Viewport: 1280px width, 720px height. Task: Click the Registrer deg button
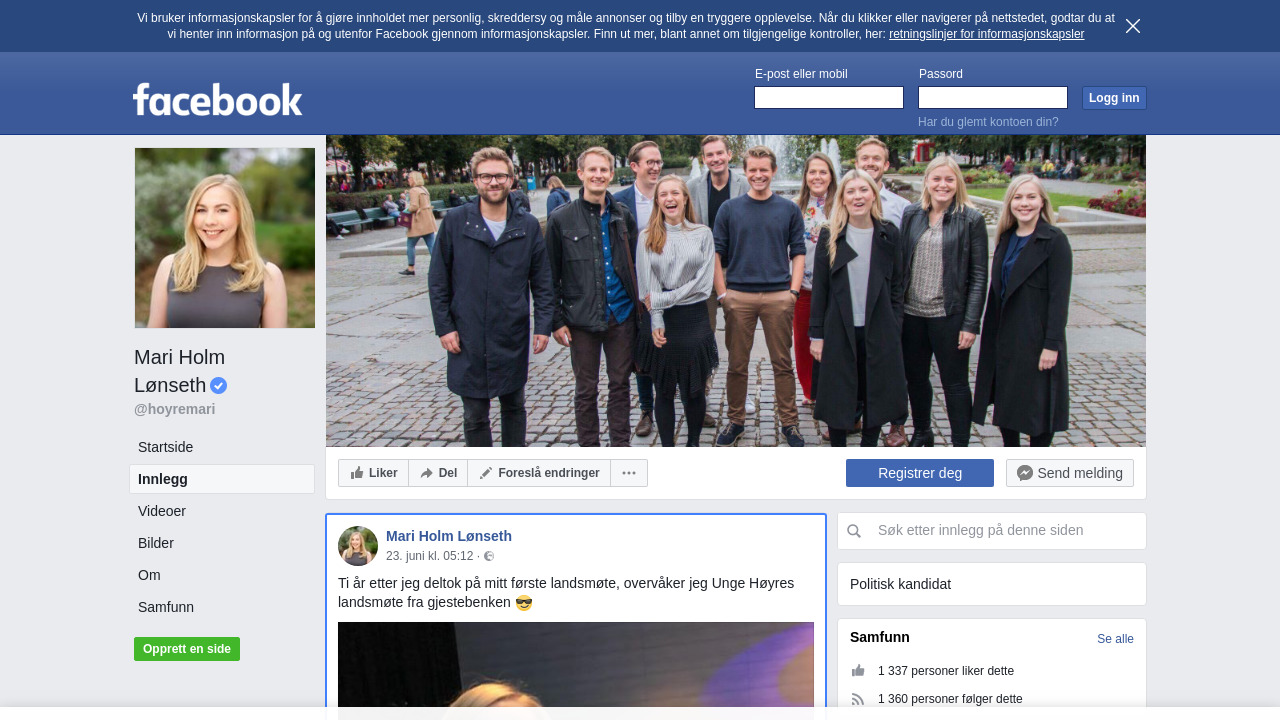[920, 473]
